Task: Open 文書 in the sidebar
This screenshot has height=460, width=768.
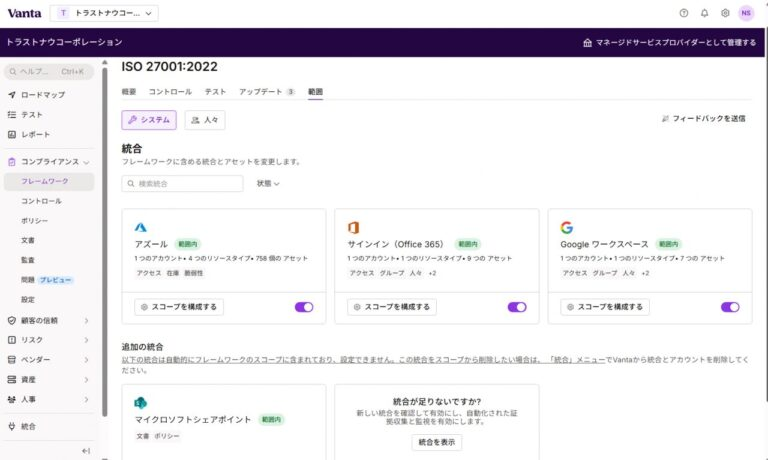Action: pyautogui.click(x=28, y=241)
